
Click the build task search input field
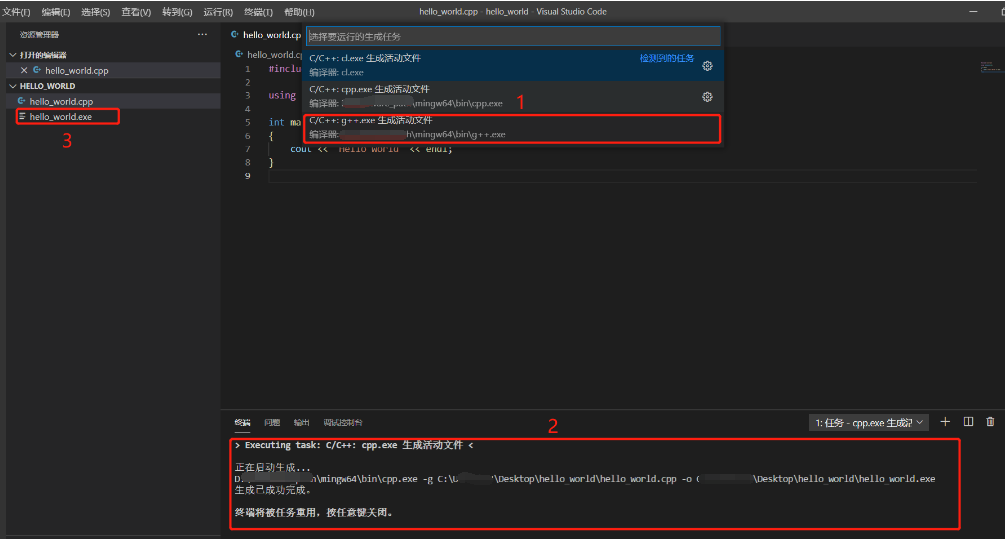point(512,36)
